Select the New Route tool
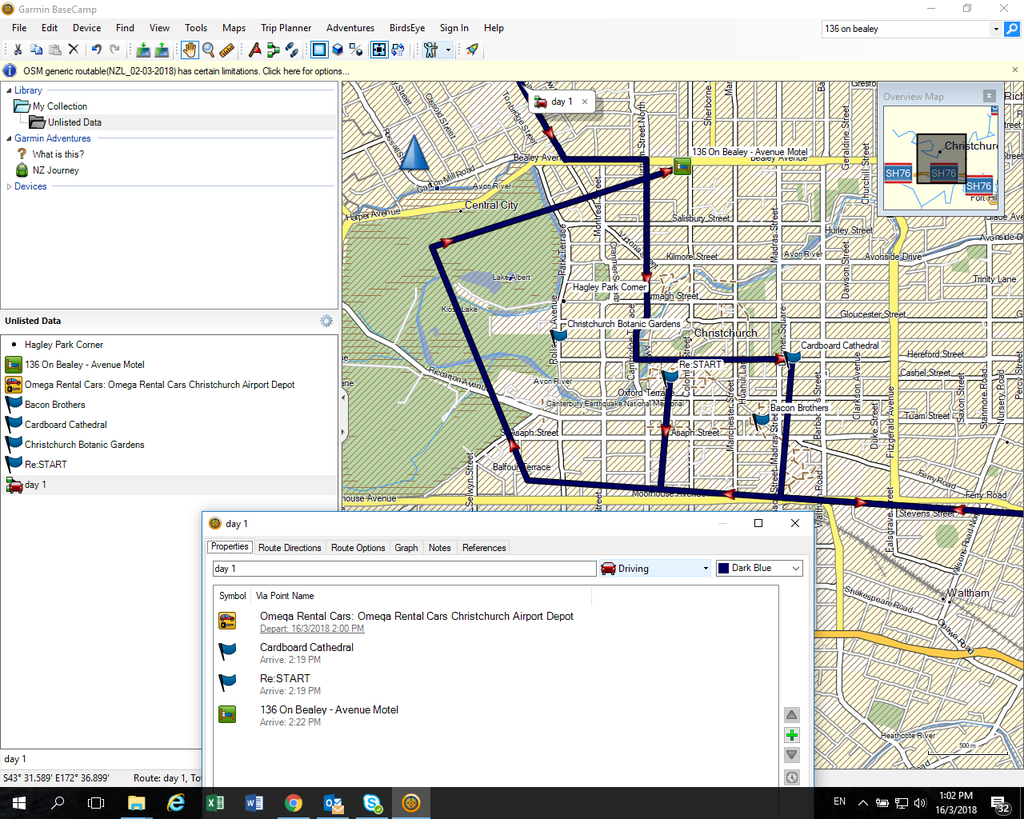This screenshot has width=1024, height=819. coord(273,50)
